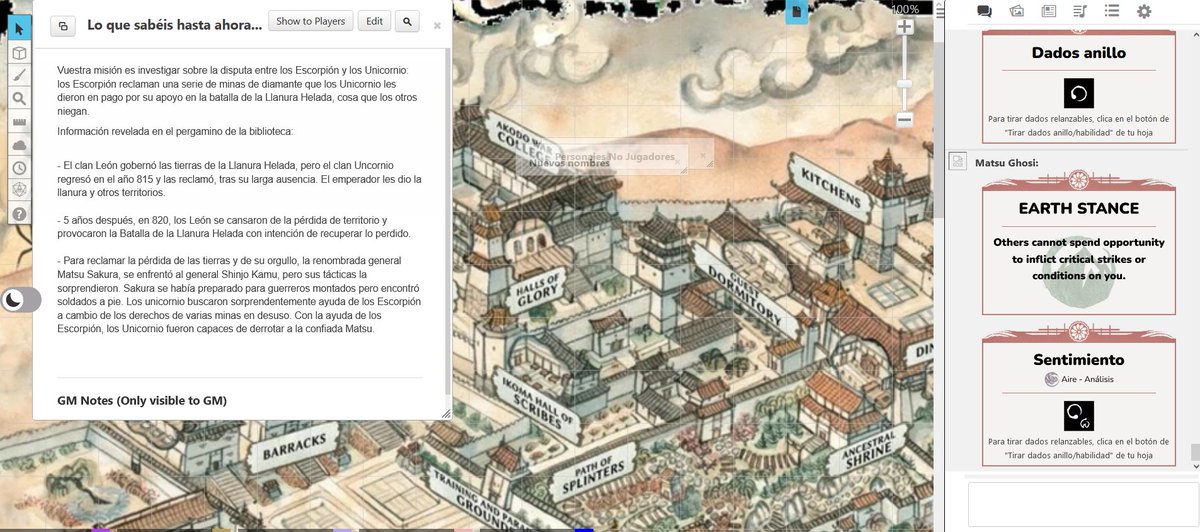Click the GM Notes heading
Image resolution: width=1200 pixels, height=532 pixels.
pyautogui.click(x=142, y=401)
